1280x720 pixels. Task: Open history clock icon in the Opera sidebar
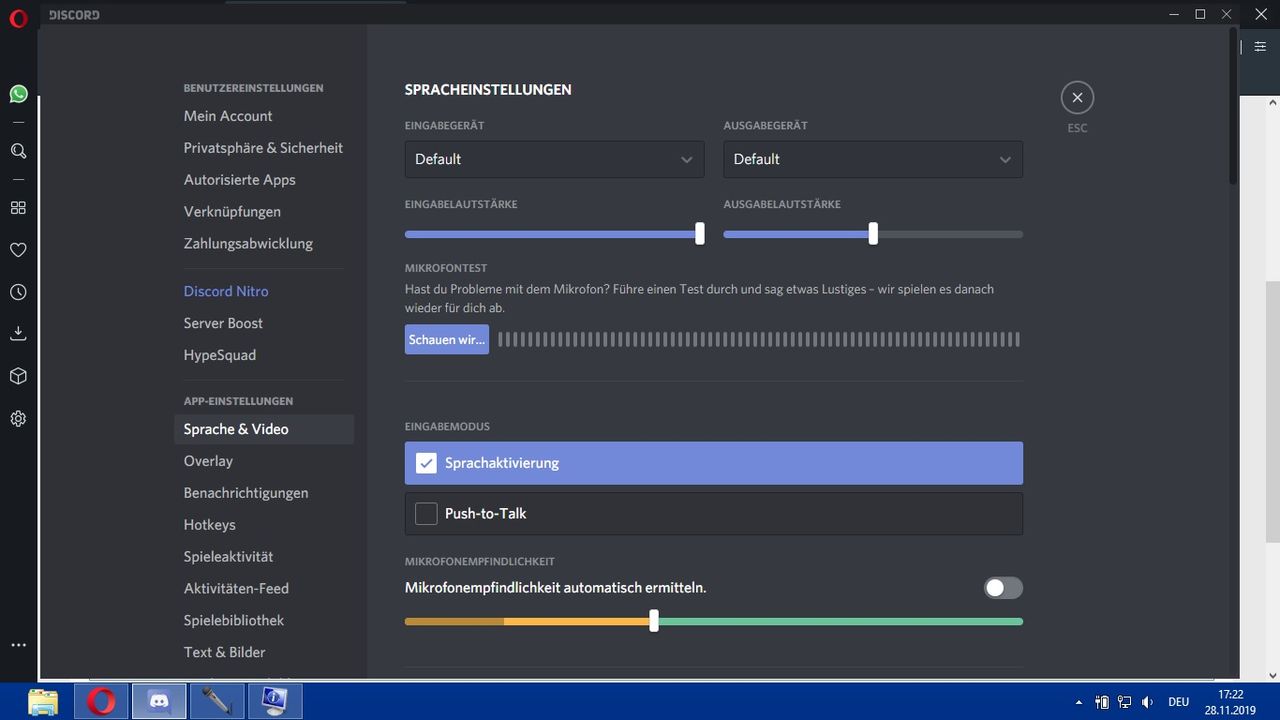coord(18,292)
